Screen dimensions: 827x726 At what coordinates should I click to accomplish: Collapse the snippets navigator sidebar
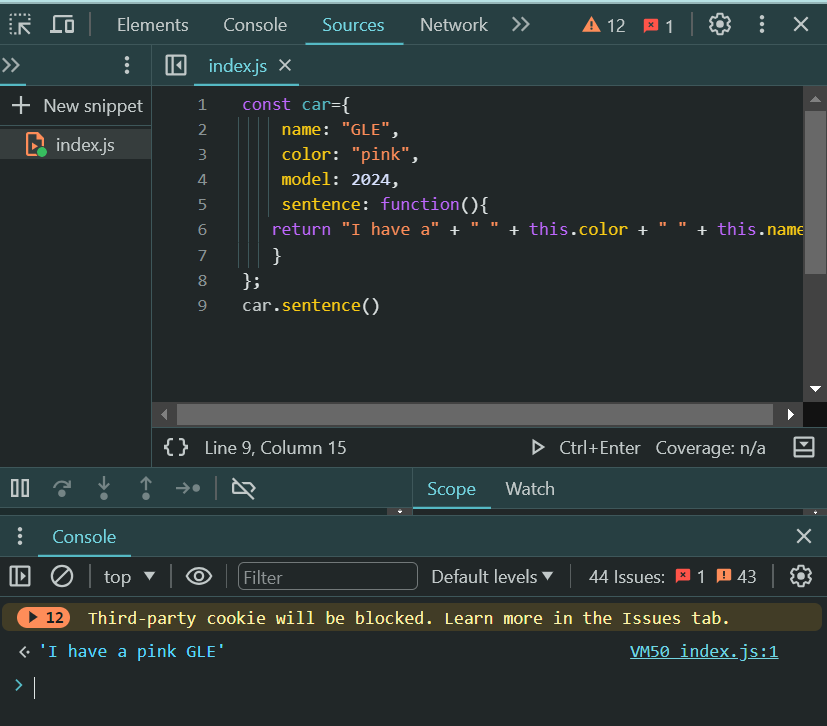pyautogui.click(x=175, y=65)
